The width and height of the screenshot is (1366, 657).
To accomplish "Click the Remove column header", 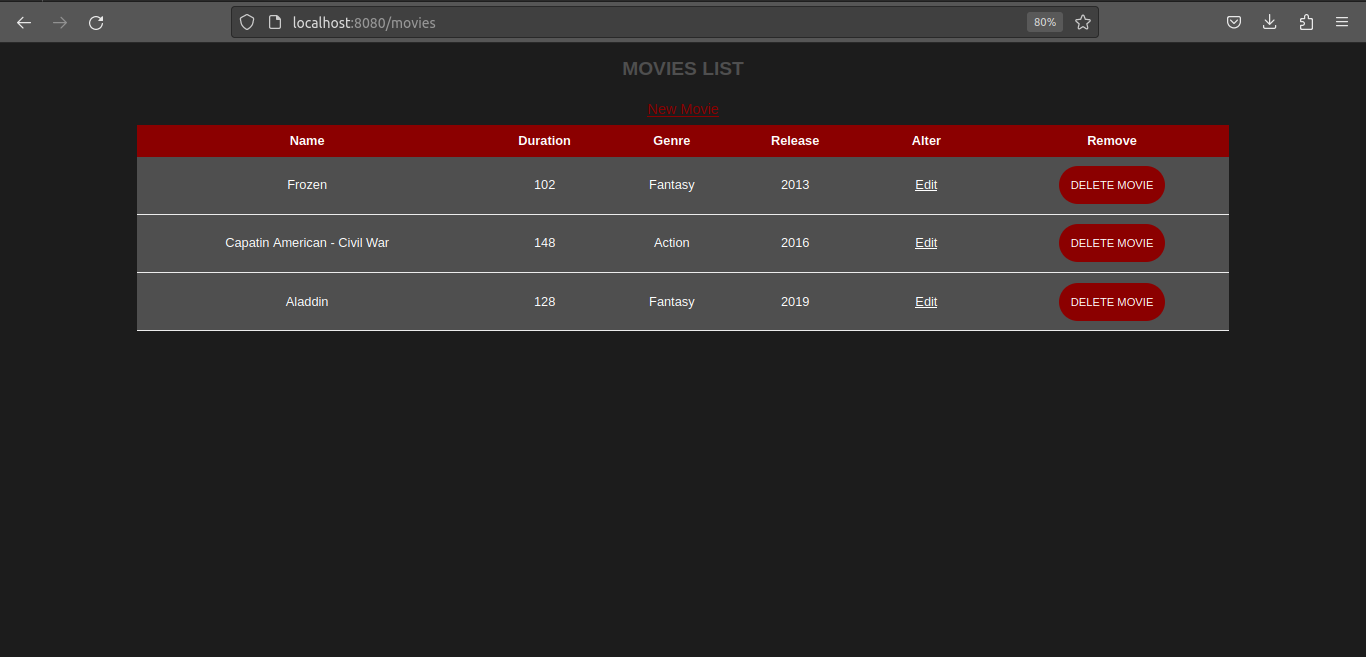I will tap(1112, 141).
